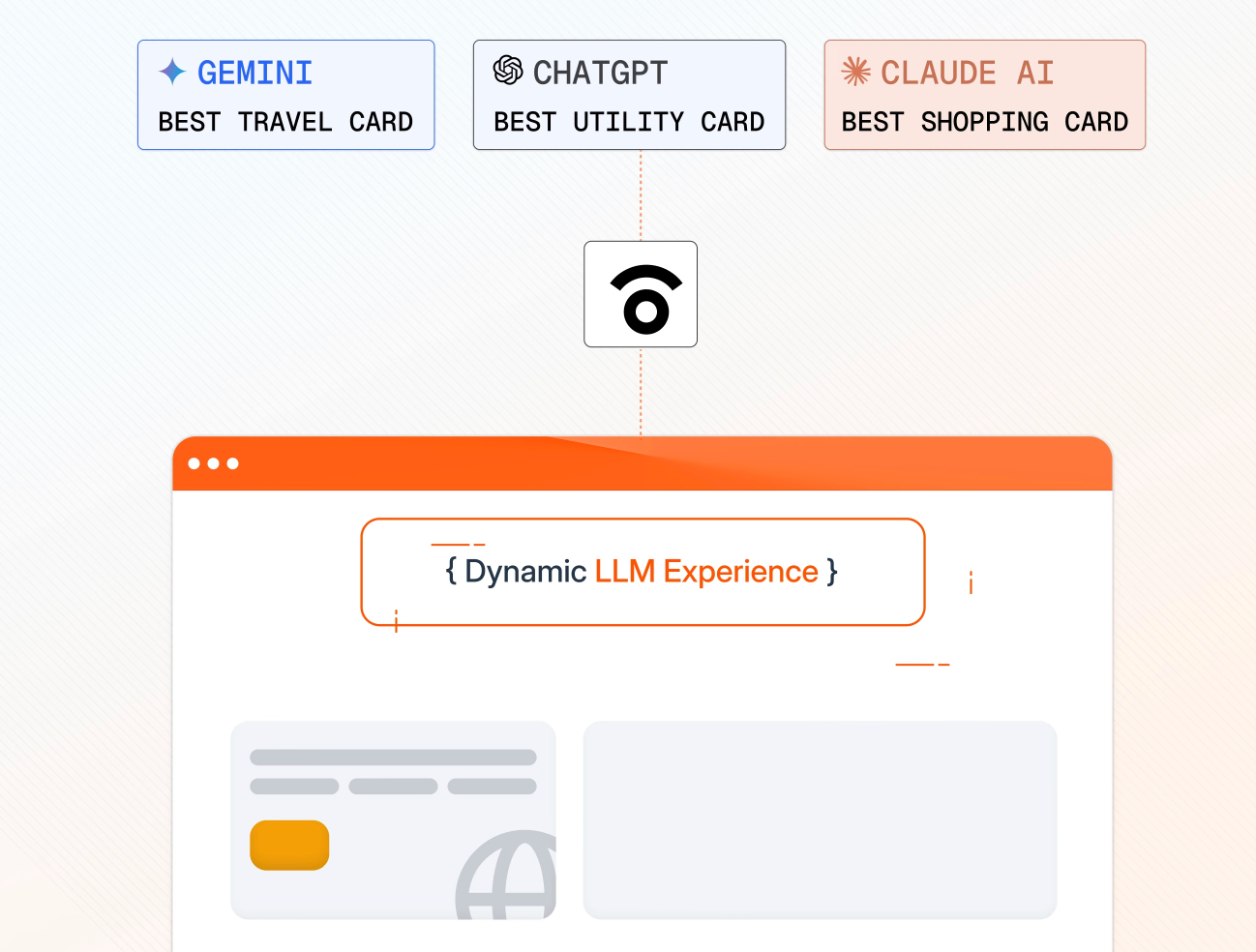Expand the CHATGPT Best Utility Card panel
Viewport: 1256px width, 952px height.
629,95
